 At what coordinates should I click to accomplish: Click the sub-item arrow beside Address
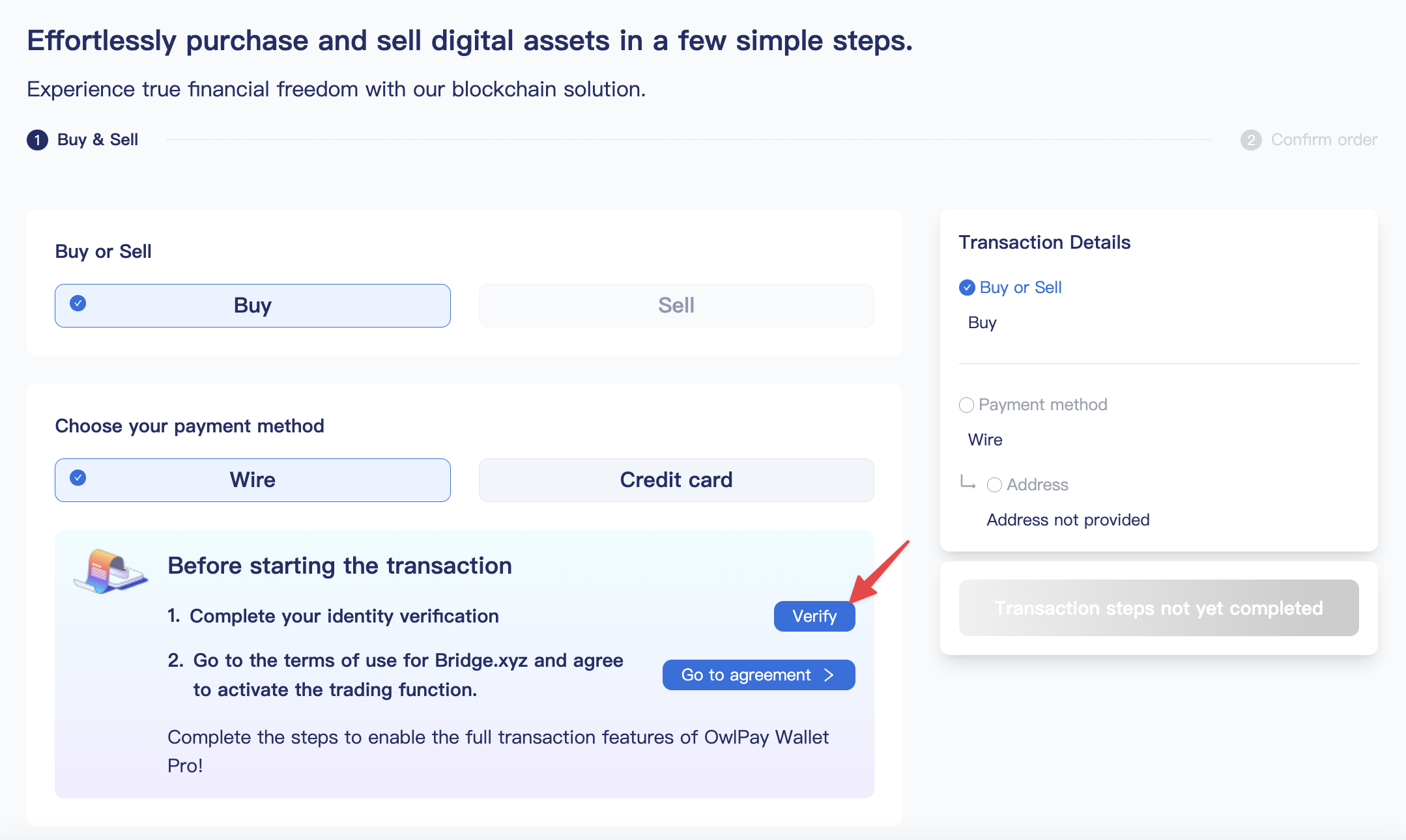968,483
